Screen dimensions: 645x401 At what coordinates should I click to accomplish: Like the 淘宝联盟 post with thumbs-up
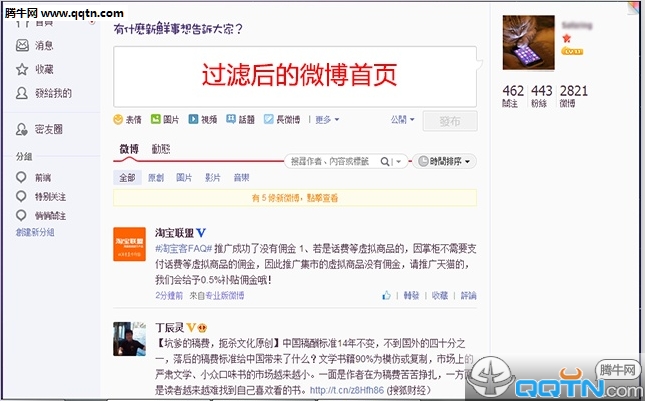[386, 295]
